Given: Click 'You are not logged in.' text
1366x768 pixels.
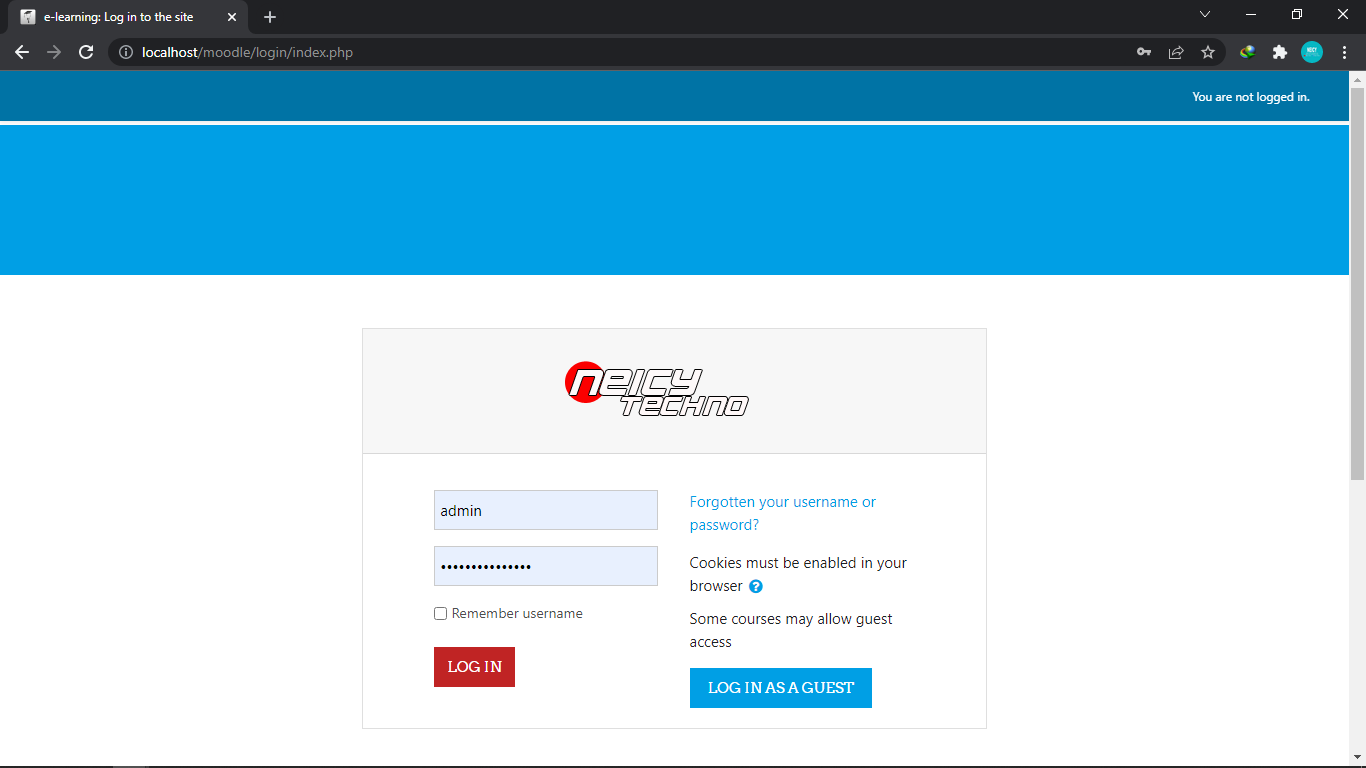Looking at the screenshot, I should pyautogui.click(x=1251, y=97).
